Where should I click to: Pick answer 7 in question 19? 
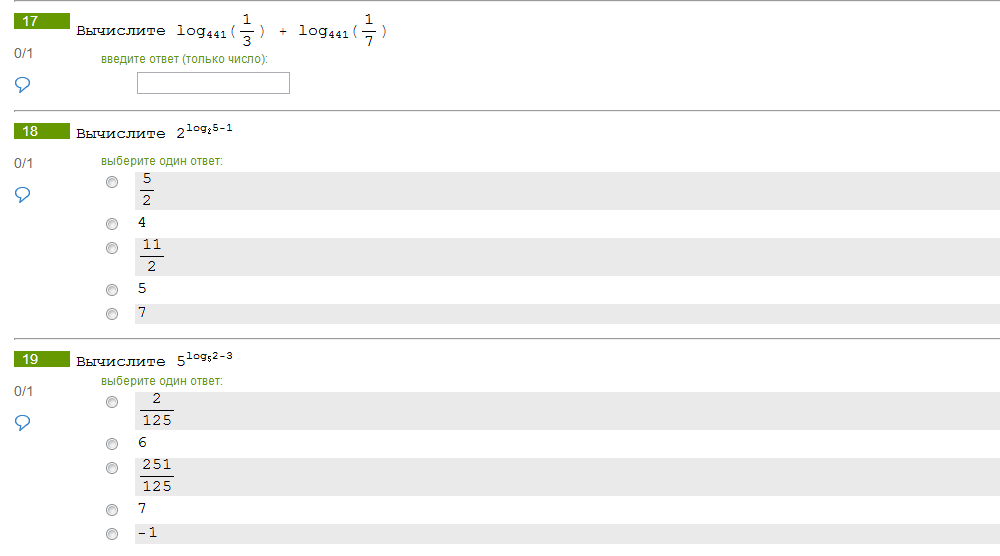[112, 510]
